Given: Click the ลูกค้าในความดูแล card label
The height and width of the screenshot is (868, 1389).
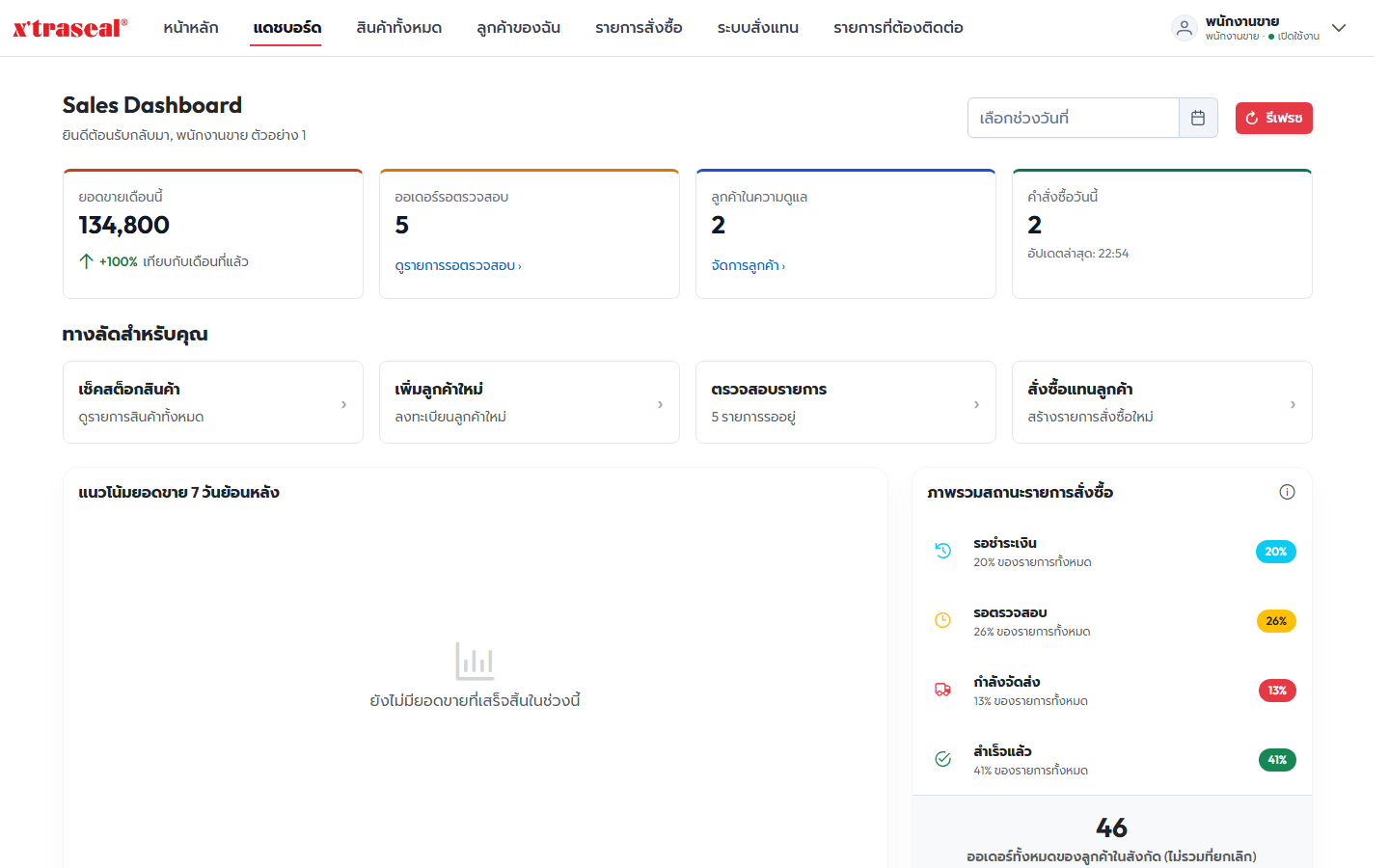Looking at the screenshot, I should coord(759,197).
